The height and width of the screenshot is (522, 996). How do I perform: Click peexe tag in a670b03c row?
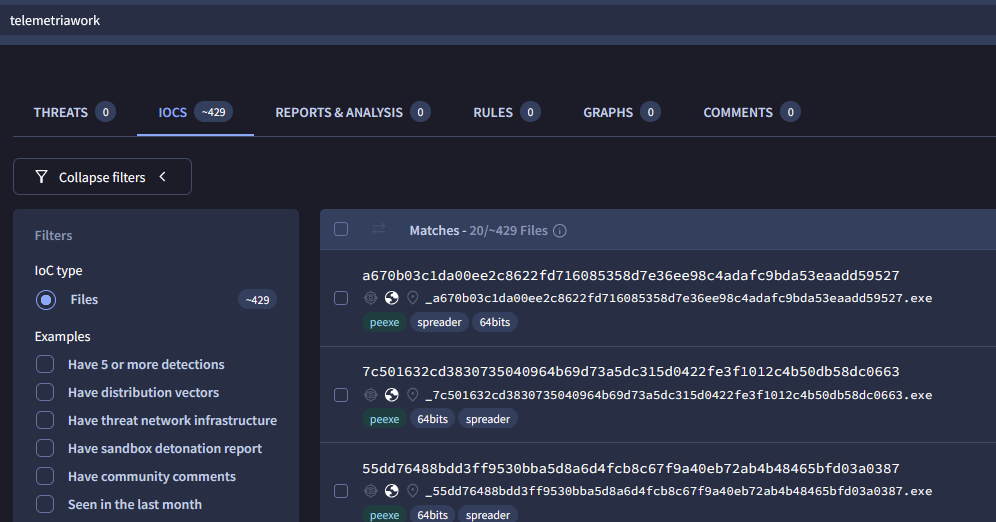coord(384,322)
